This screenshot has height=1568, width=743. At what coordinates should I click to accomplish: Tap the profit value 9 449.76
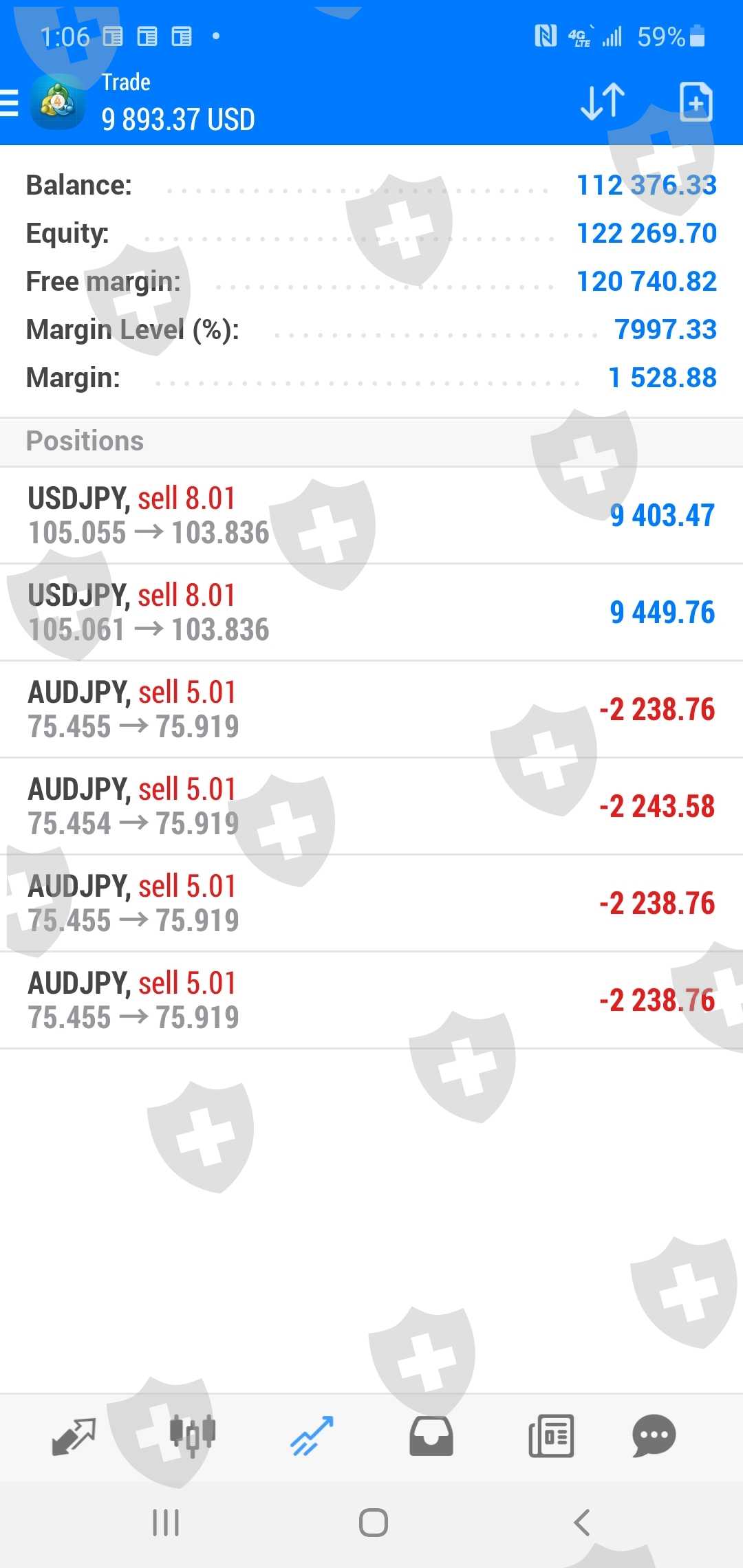tap(662, 612)
